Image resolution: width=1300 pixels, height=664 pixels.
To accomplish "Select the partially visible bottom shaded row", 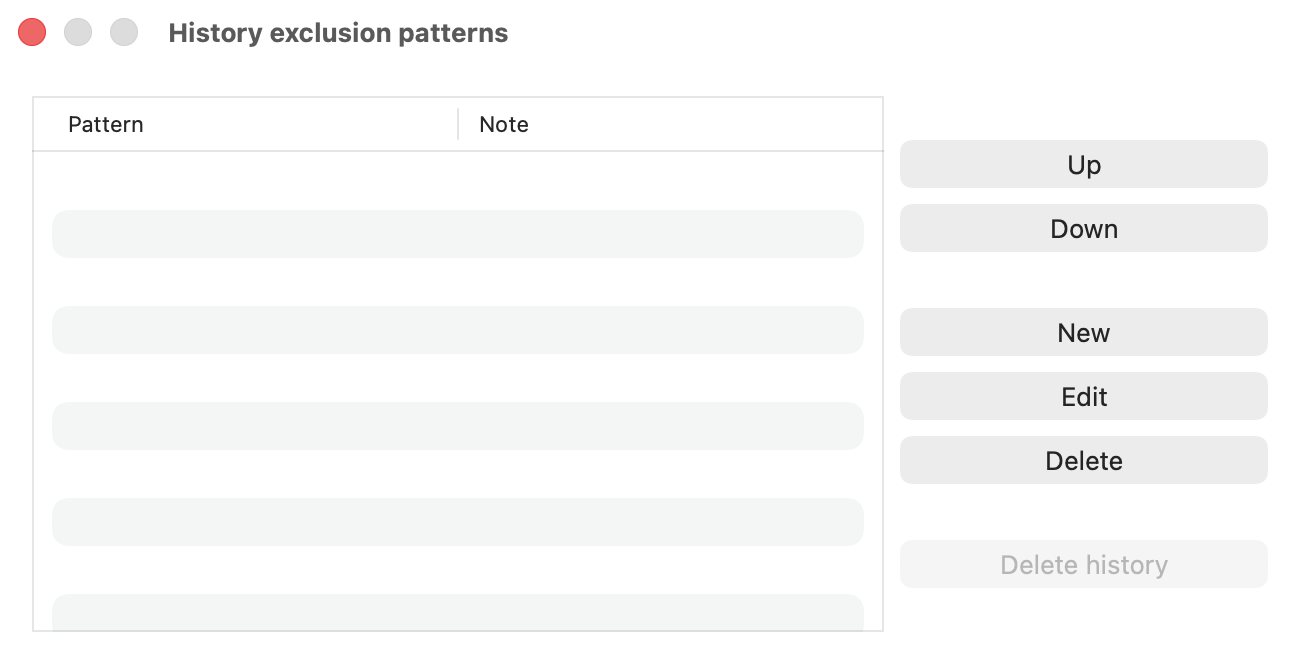I will pos(457,612).
